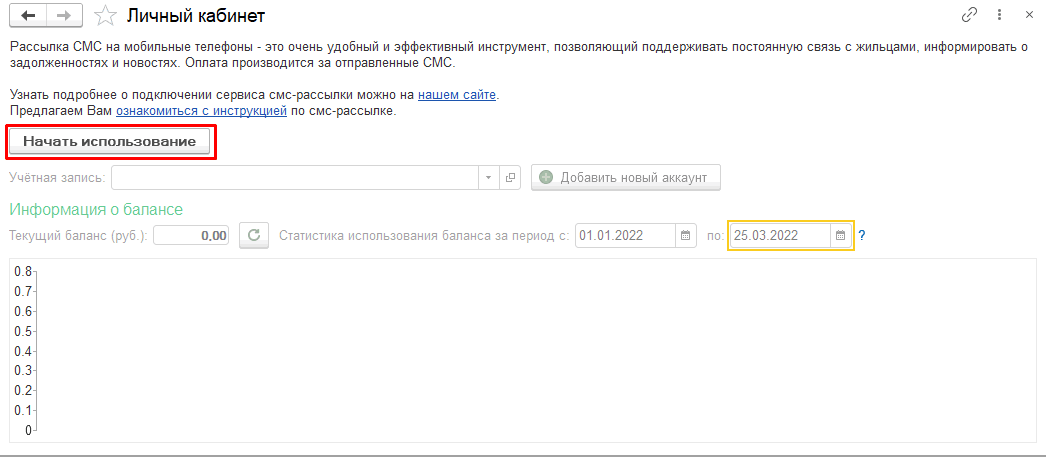Open calendar for start date 01.01.2022
The height and width of the screenshot is (457, 1046).
(686, 236)
